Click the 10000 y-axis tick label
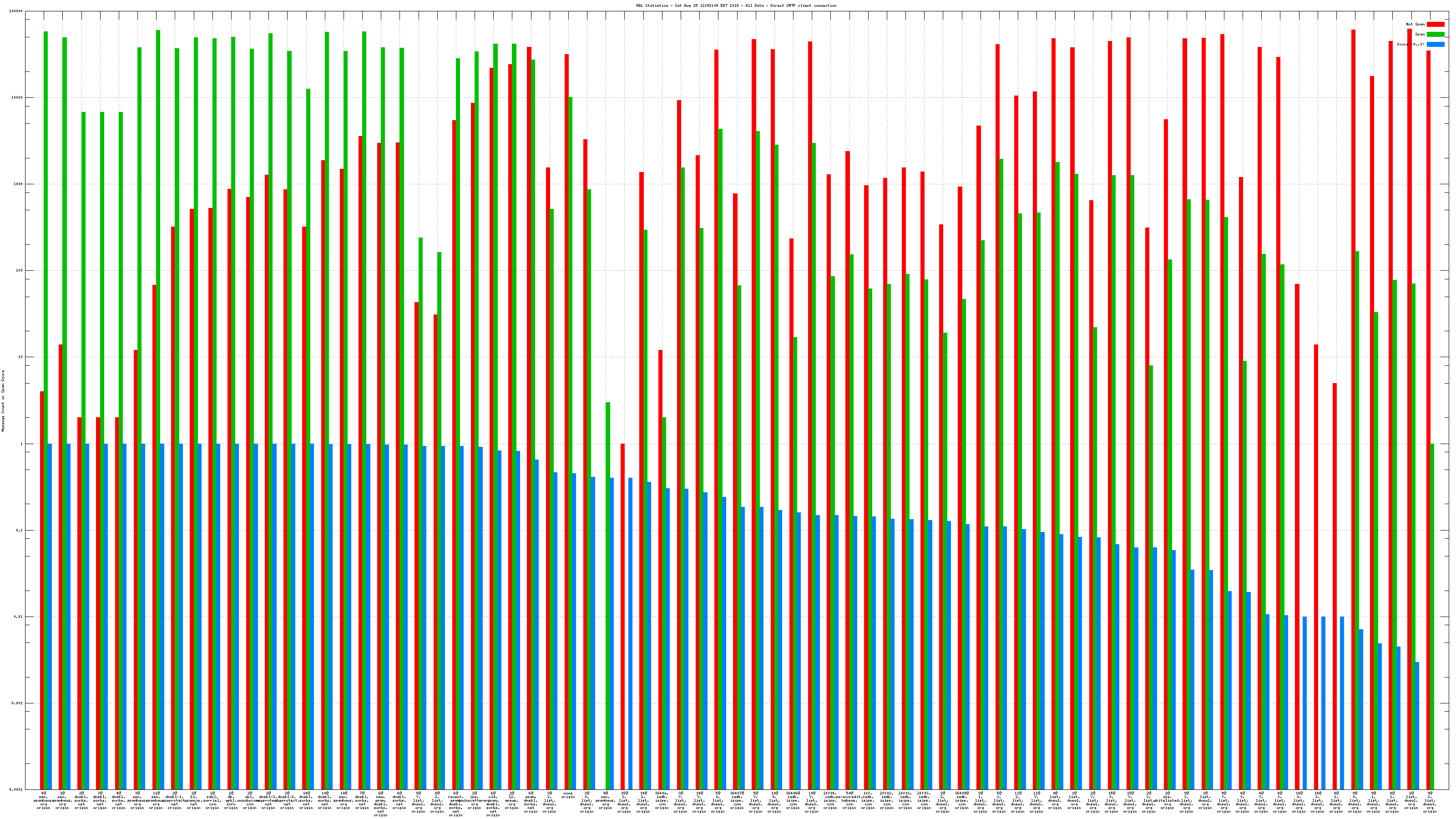This screenshot has width=1456, height=819. (x=18, y=98)
